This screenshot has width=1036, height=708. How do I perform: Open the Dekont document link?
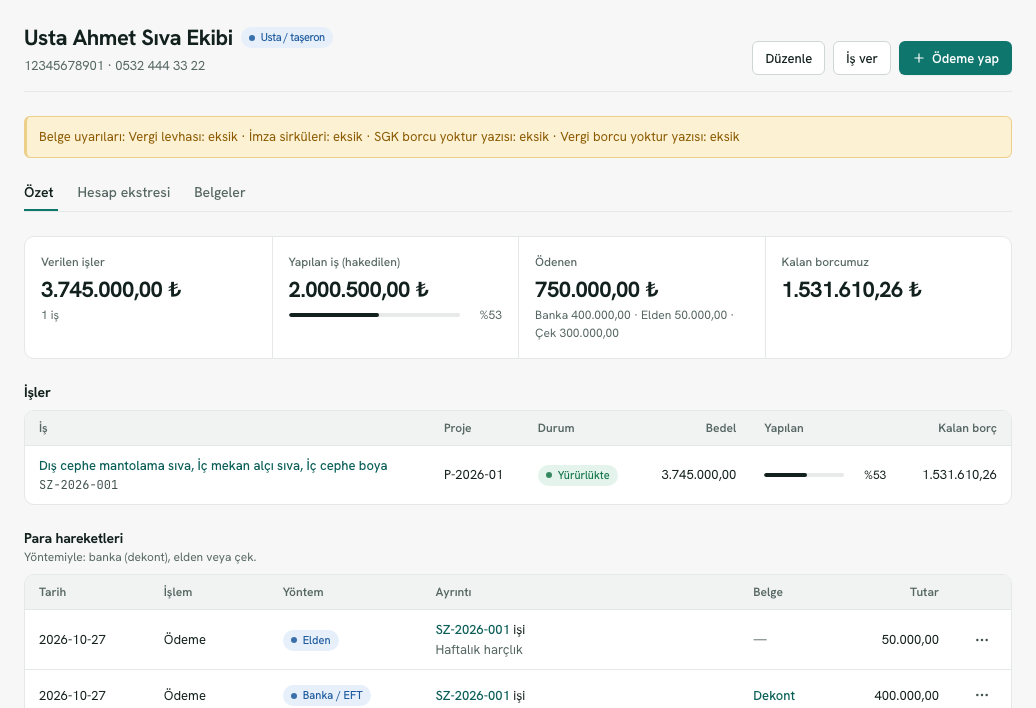tap(774, 695)
